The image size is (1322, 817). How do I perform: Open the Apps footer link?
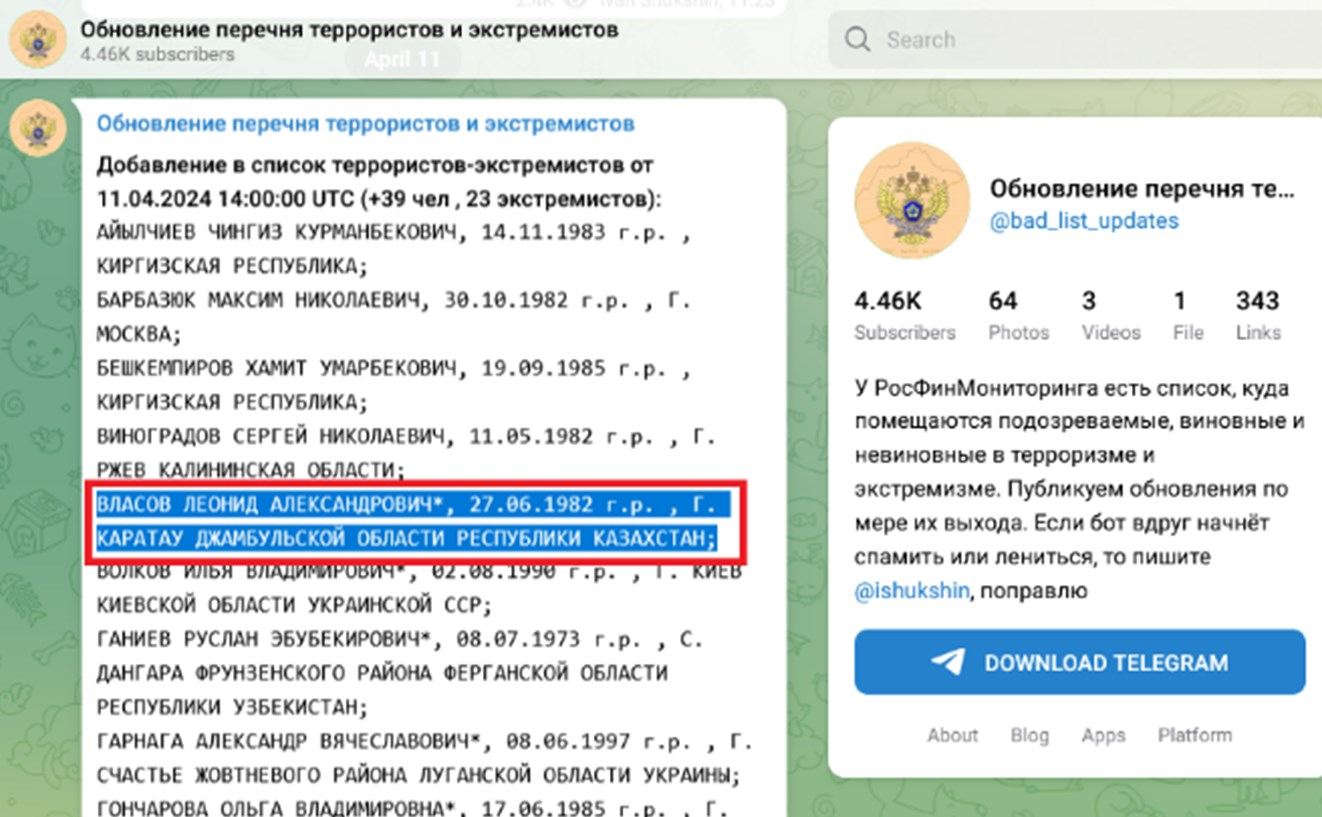pyautogui.click(x=1103, y=735)
